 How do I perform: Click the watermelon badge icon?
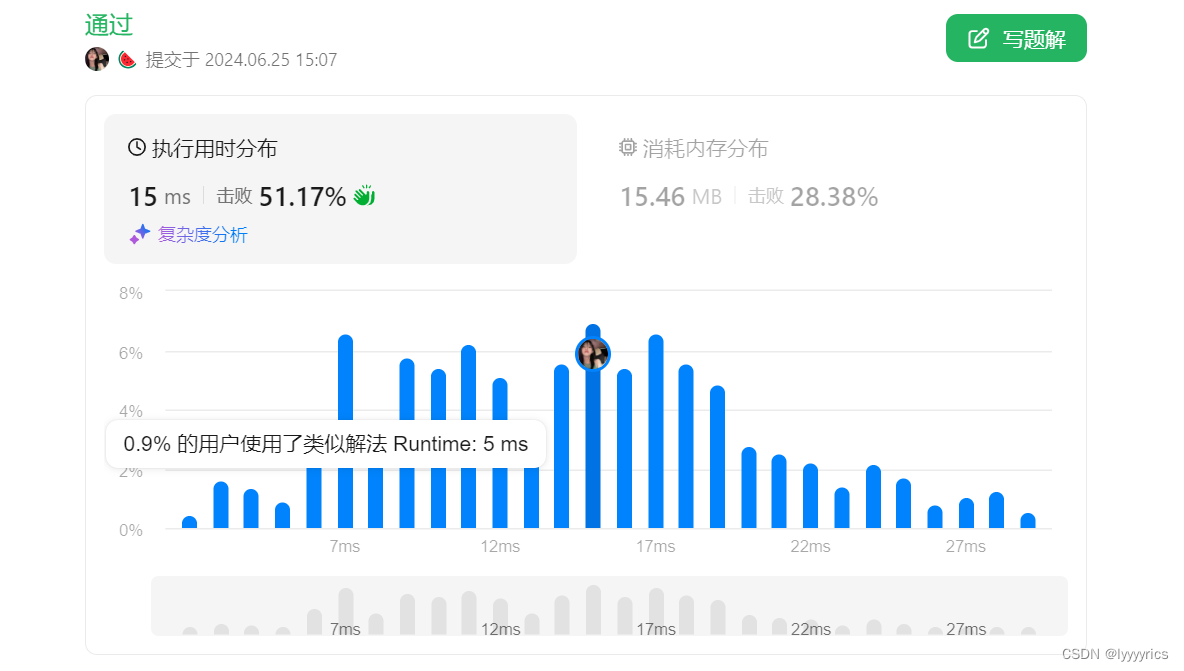tap(127, 60)
